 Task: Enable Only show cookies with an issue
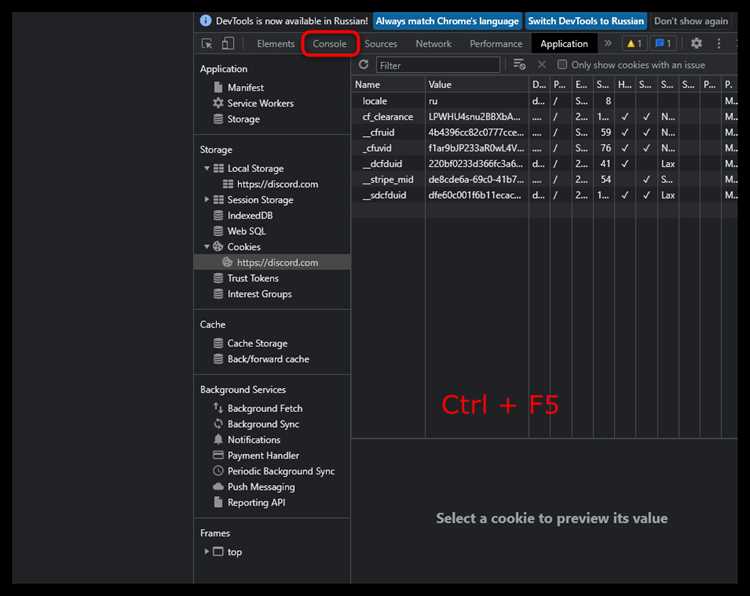562,65
